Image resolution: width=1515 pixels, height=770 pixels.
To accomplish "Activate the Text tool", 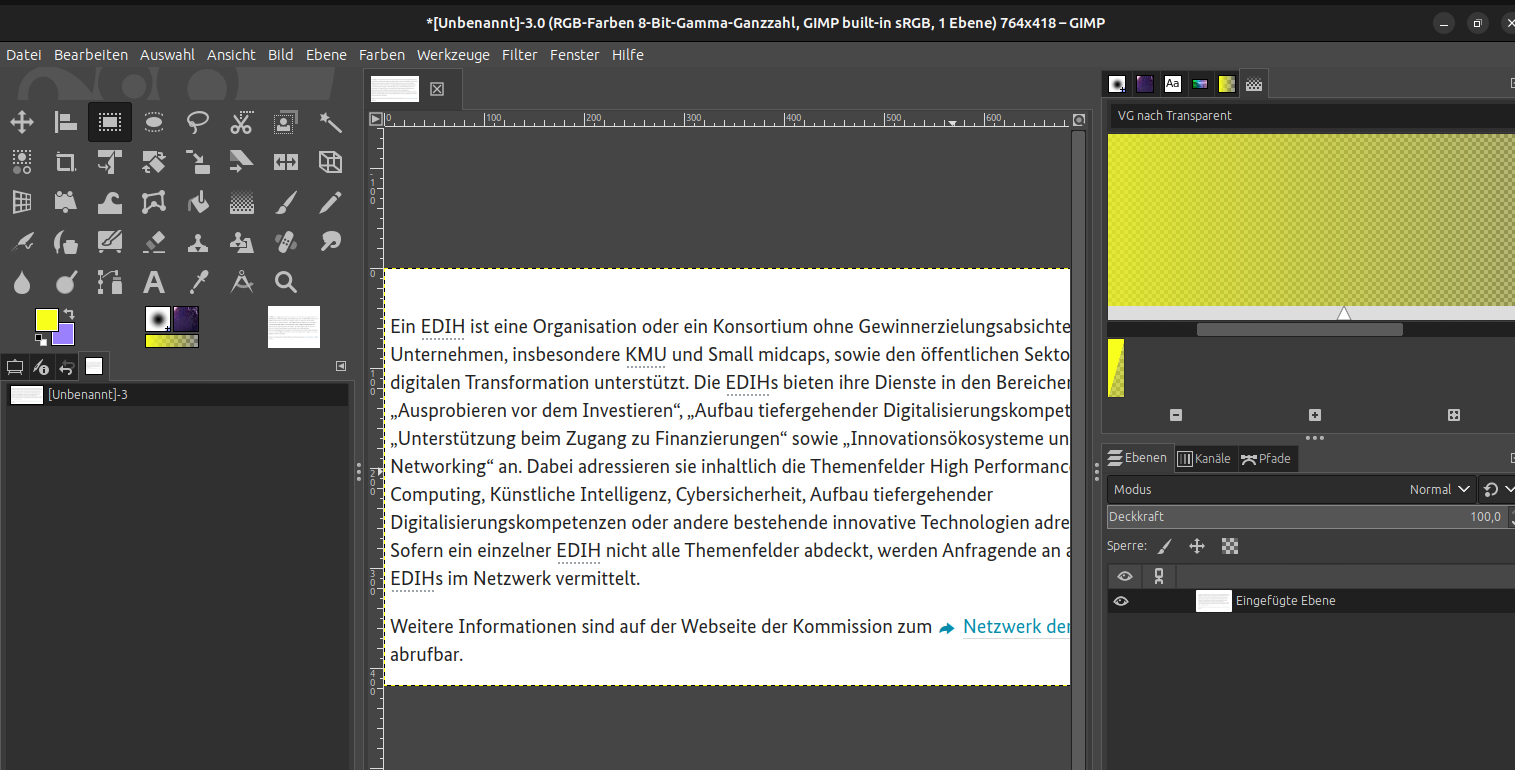I will [x=154, y=282].
